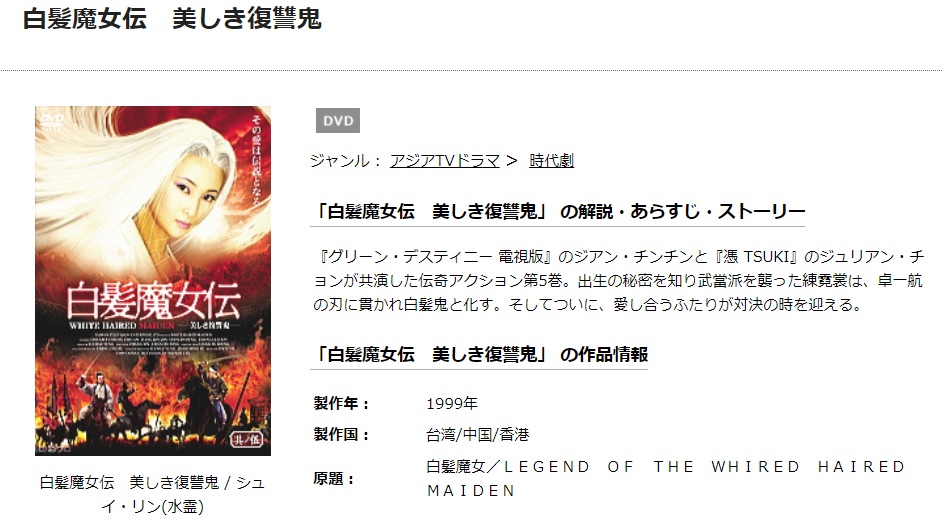Open the 時代劇 genre link
This screenshot has height=524, width=943.
click(551, 161)
